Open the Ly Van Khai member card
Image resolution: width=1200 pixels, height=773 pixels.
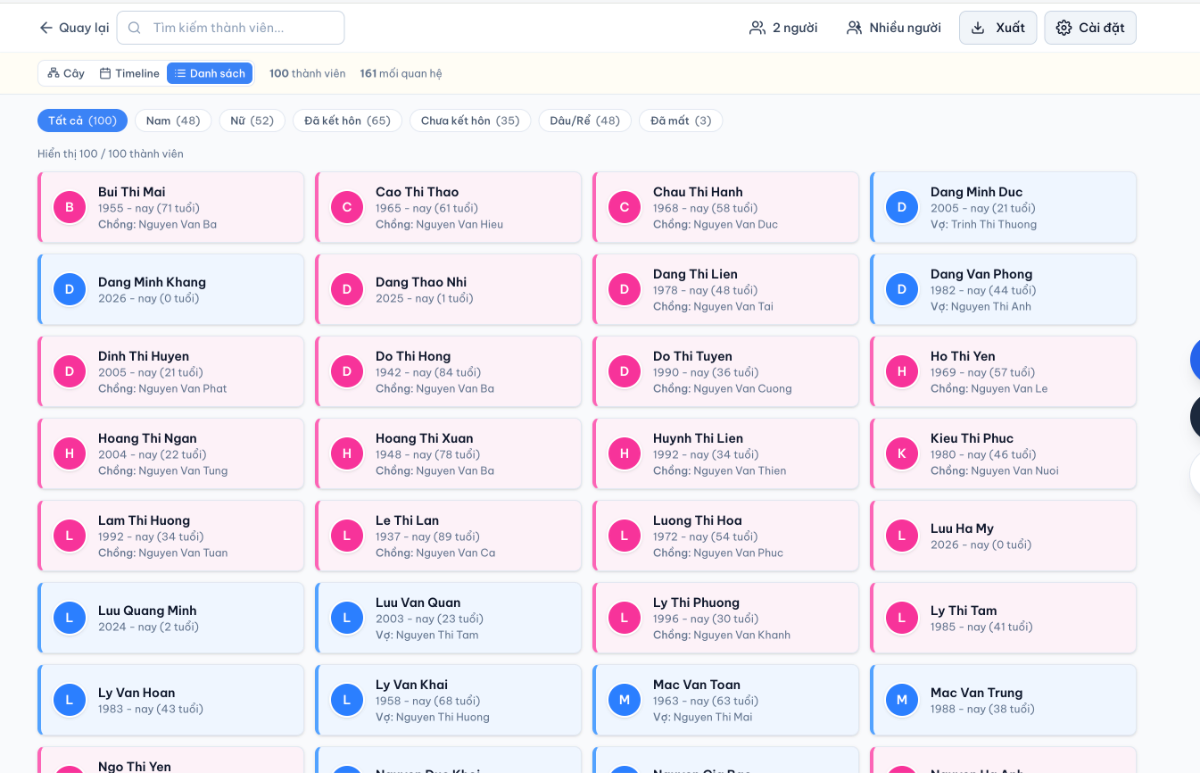click(x=448, y=700)
